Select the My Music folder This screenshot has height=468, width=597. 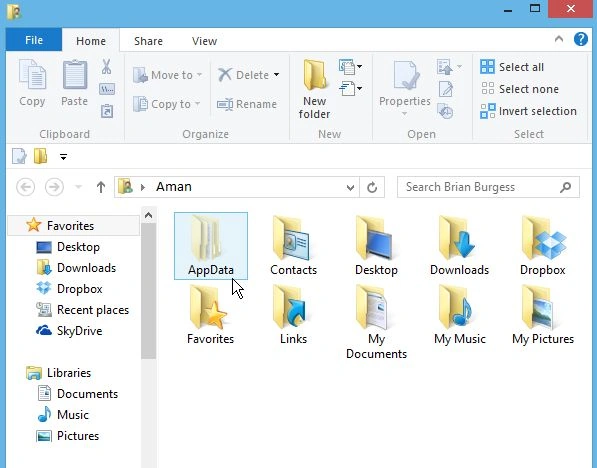(x=460, y=315)
